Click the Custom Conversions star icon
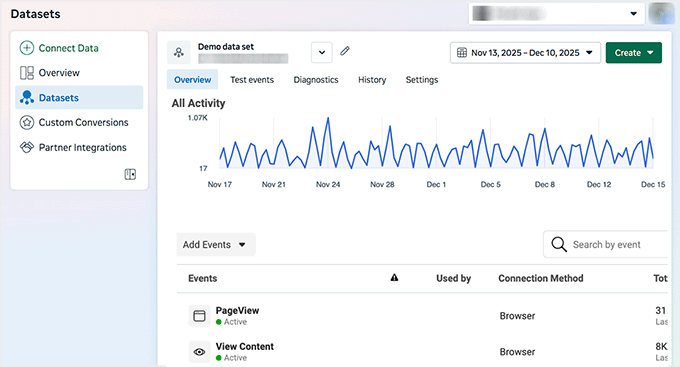The image size is (680, 367). (26, 122)
